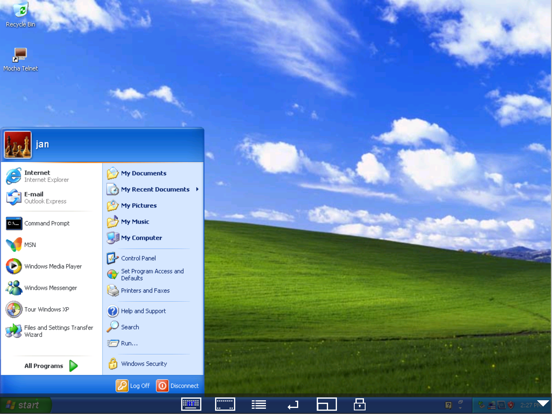The image size is (552, 414).
Task: Click the Start button
Action: point(25,405)
